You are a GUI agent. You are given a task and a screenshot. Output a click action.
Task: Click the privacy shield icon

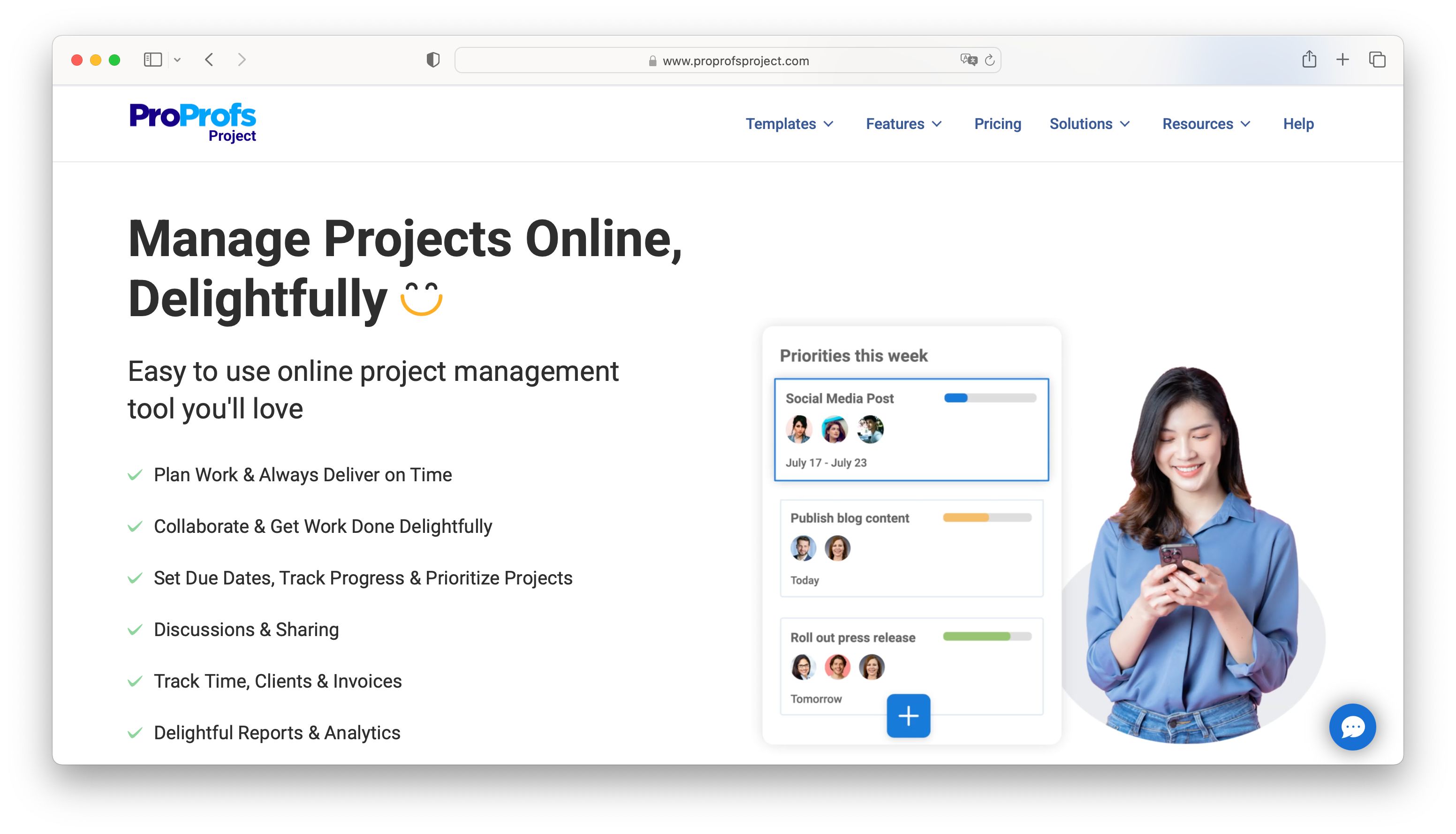point(433,60)
